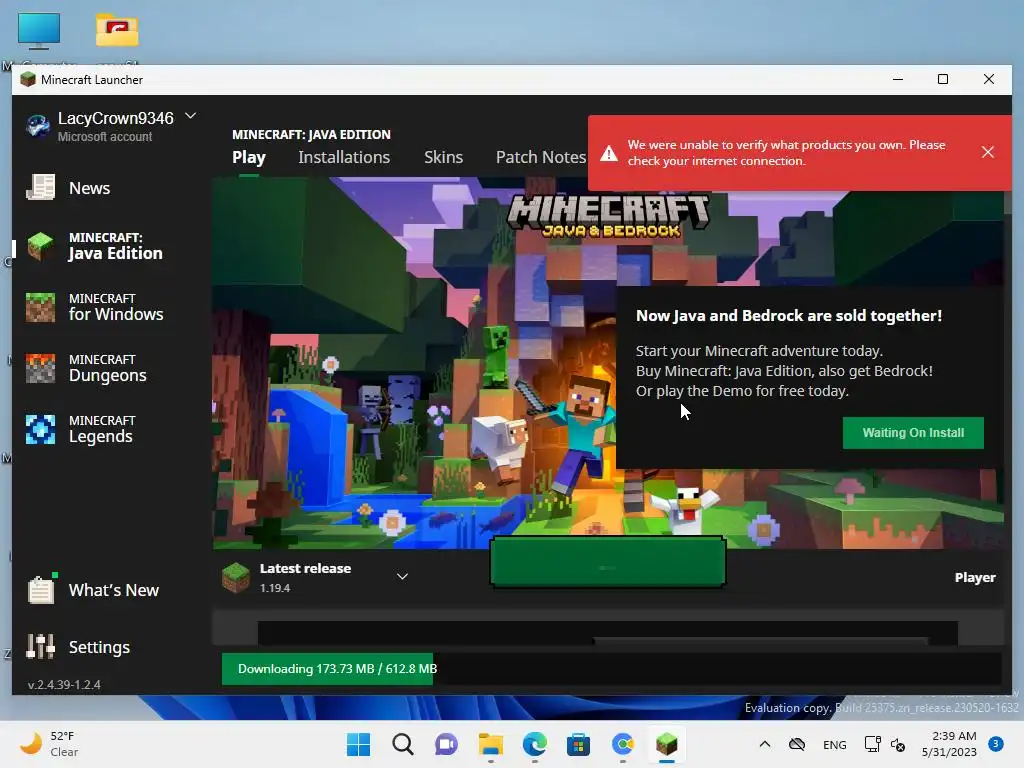
Task: Launch Microsoft Edge from the taskbar
Action: pyautogui.click(x=535, y=744)
